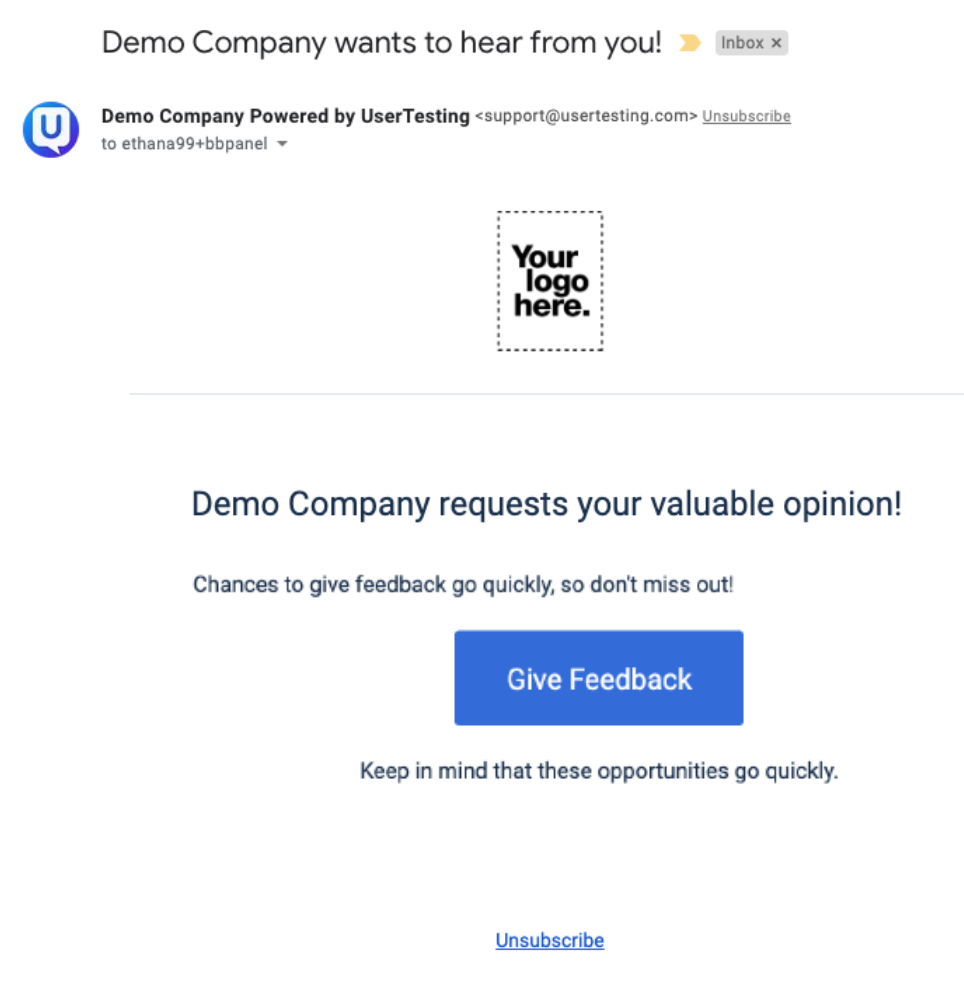Click the horizontal divider below the logo
This screenshot has width=964, height=982.
pyautogui.click(x=546, y=394)
